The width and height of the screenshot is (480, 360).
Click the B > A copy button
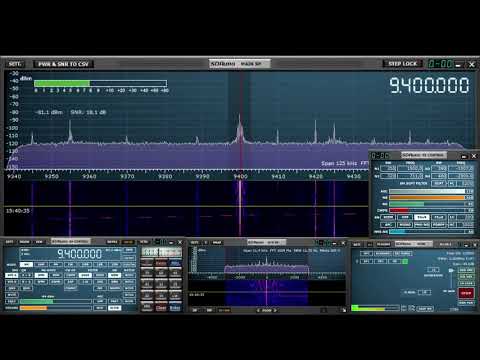27,282
